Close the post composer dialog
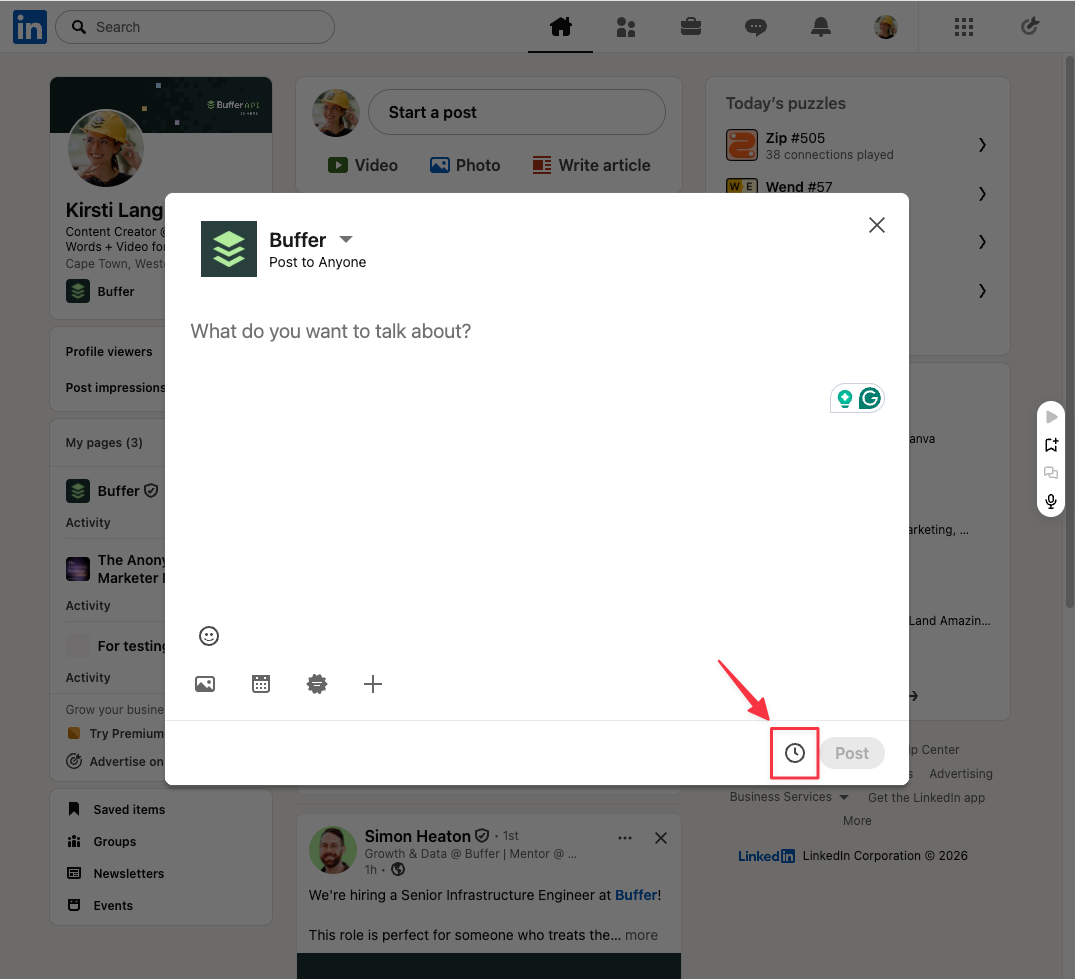The width and height of the screenshot is (1075, 979). pyautogui.click(x=876, y=225)
